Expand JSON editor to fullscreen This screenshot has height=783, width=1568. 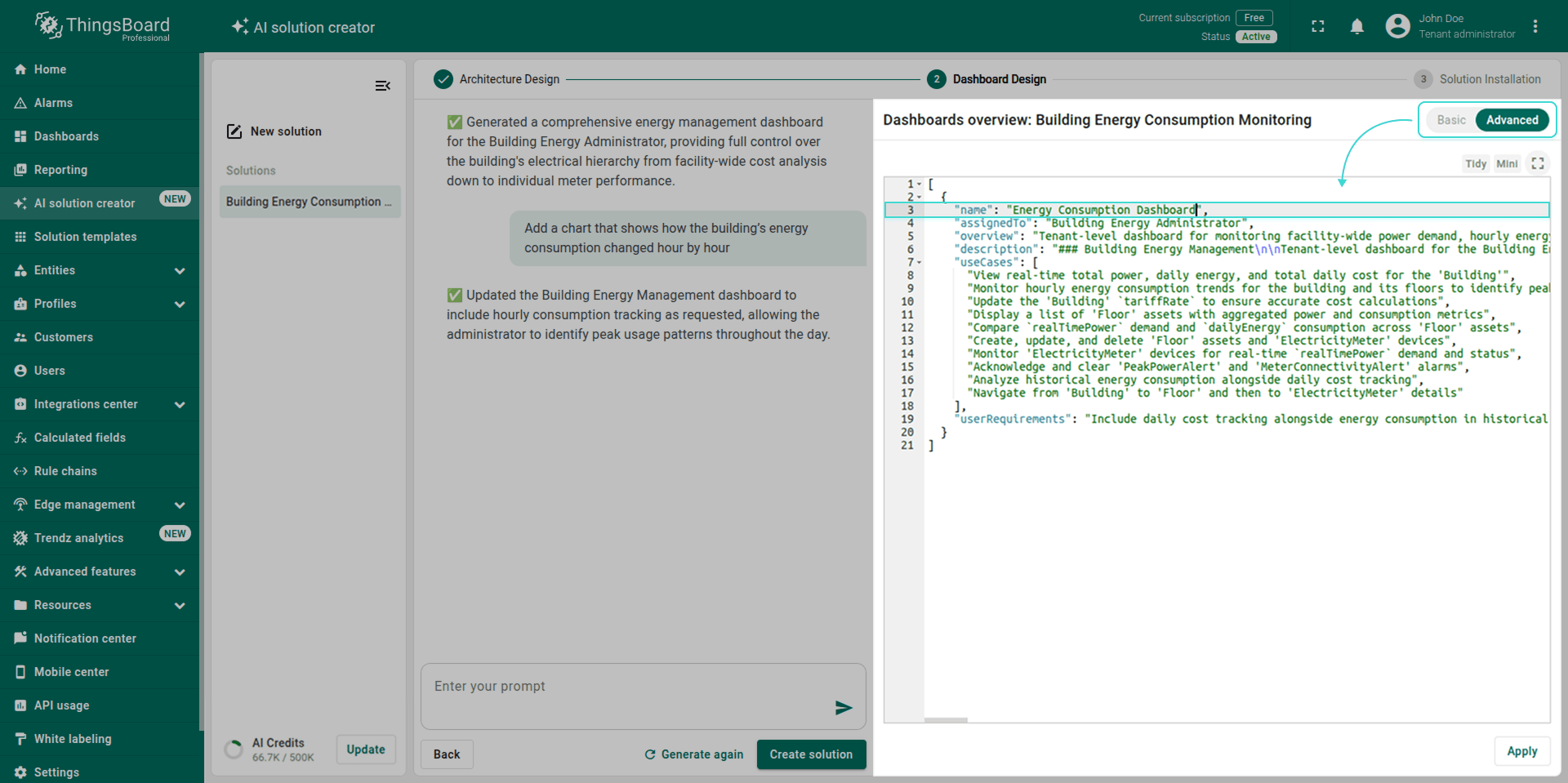pyautogui.click(x=1538, y=163)
